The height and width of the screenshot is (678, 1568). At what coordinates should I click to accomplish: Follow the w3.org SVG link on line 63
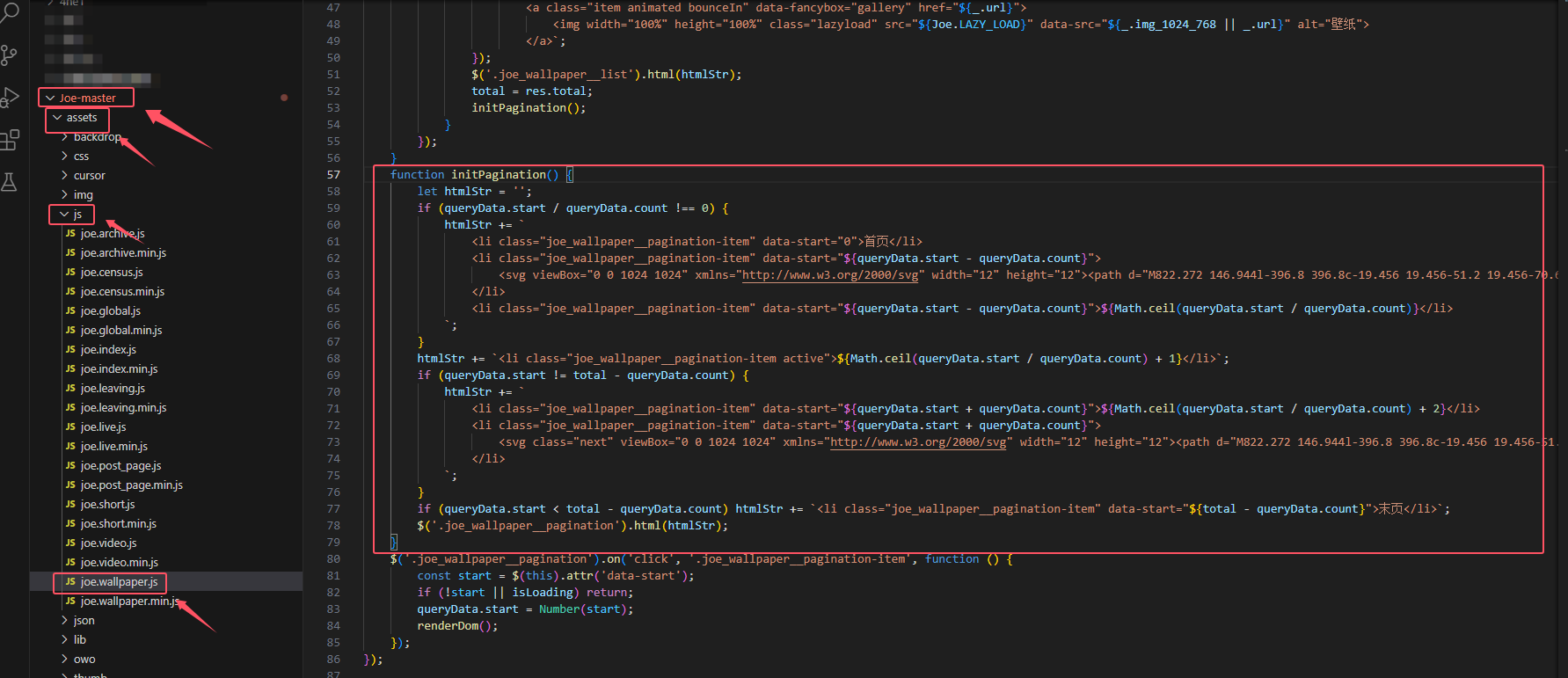(x=830, y=275)
